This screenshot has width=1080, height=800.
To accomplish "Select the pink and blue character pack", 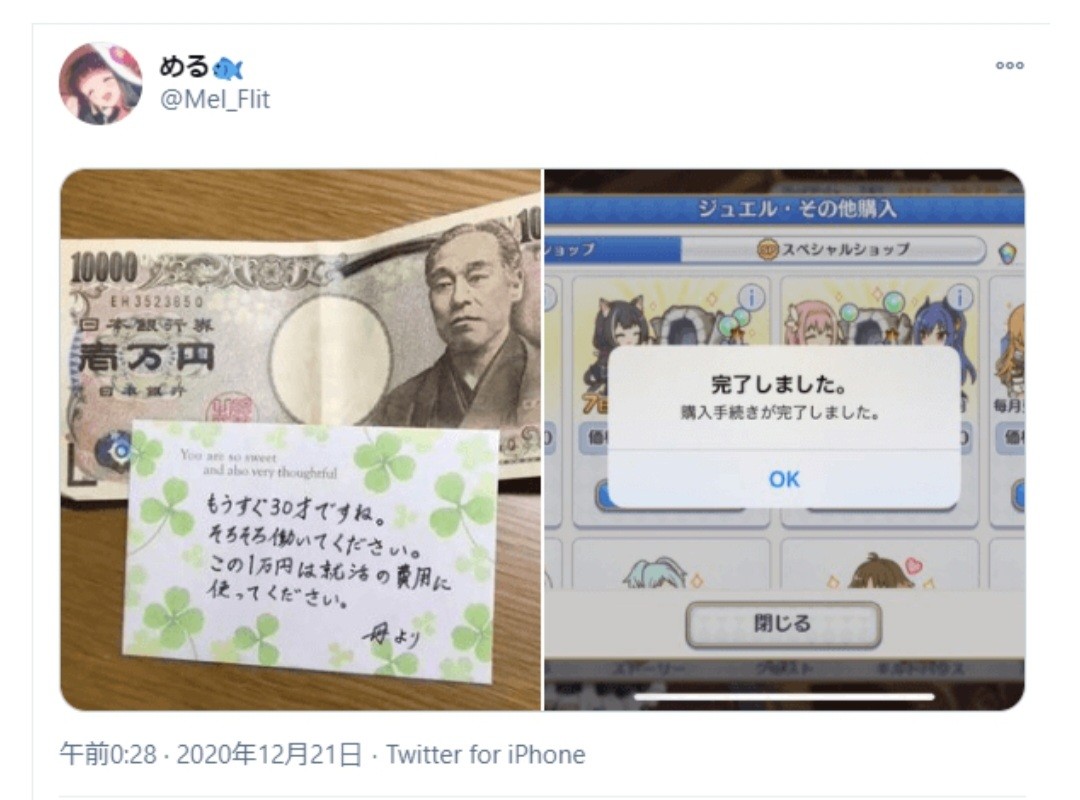I will pos(880,402).
